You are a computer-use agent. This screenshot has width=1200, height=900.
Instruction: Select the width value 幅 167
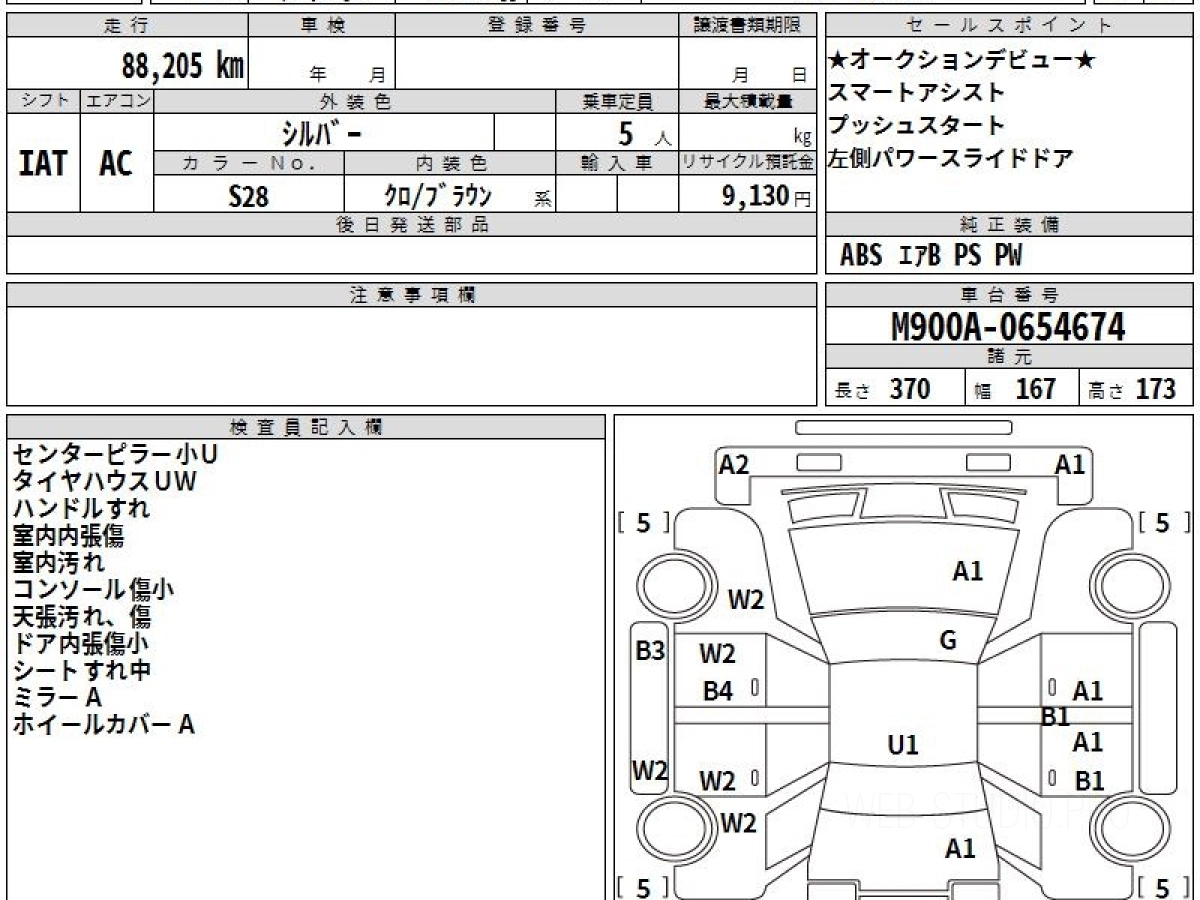pos(1016,389)
